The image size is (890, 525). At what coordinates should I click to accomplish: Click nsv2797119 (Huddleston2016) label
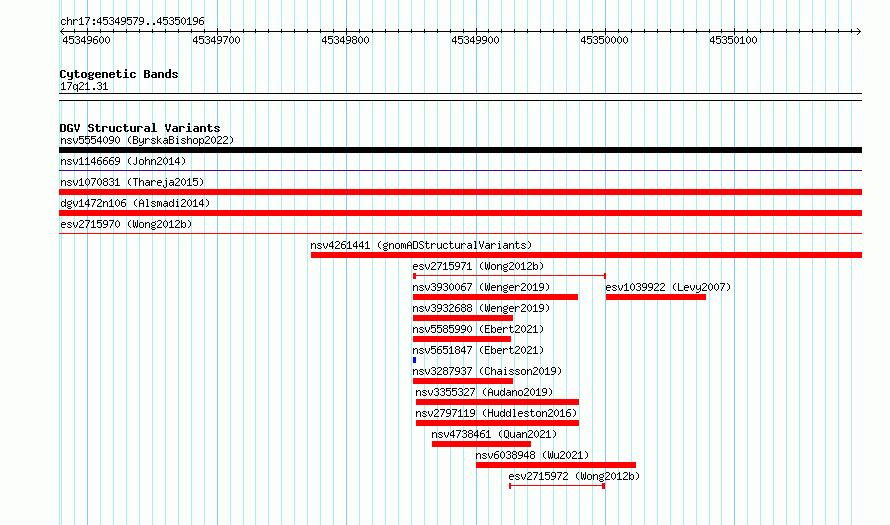point(496,413)
